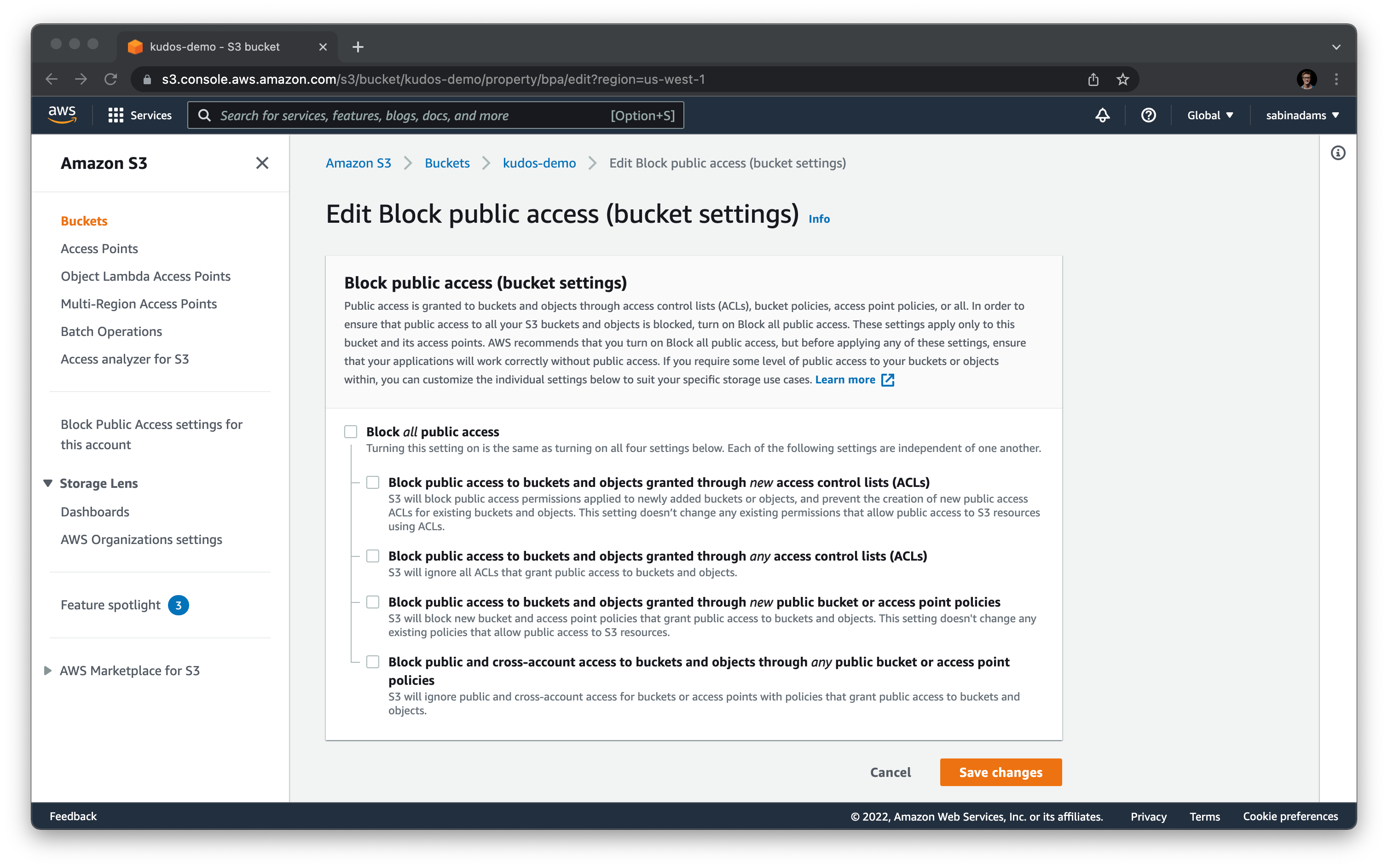Image resolution: width=1388 pixels, height=868 pixels.
Task: Reload the page with refresh icon
Action: [x=111, y=79]
